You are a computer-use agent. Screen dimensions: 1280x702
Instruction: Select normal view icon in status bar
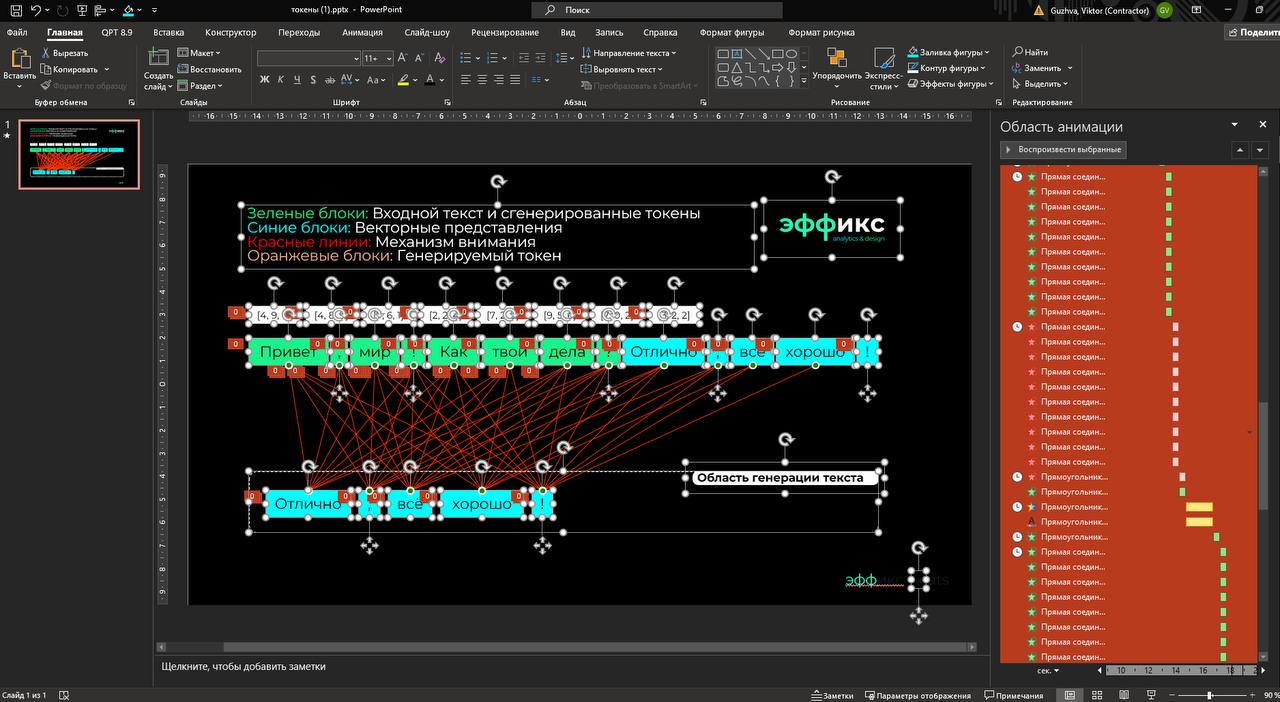pos(1070,695)
